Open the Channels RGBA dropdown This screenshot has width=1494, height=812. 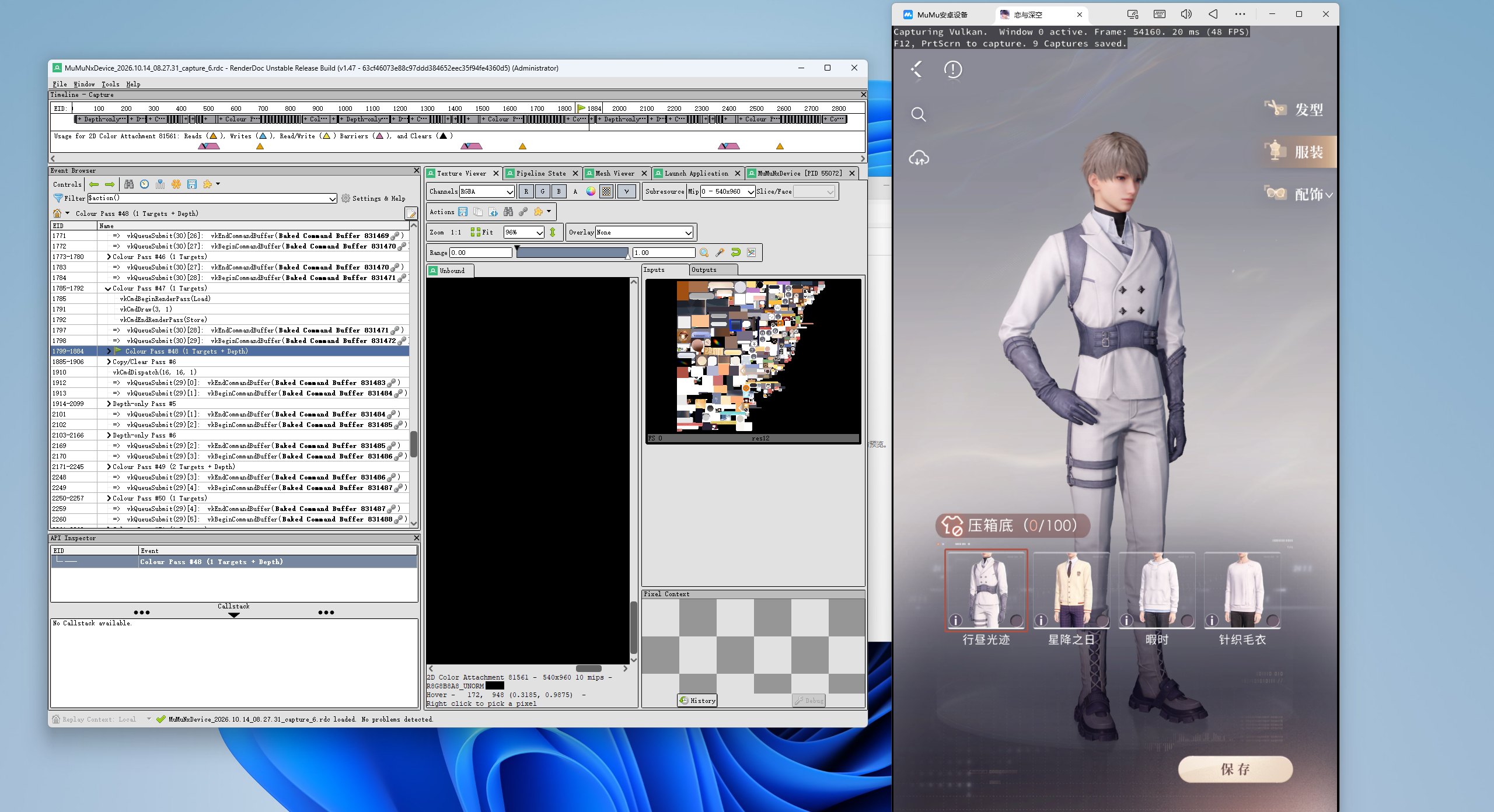click(487, 191)
